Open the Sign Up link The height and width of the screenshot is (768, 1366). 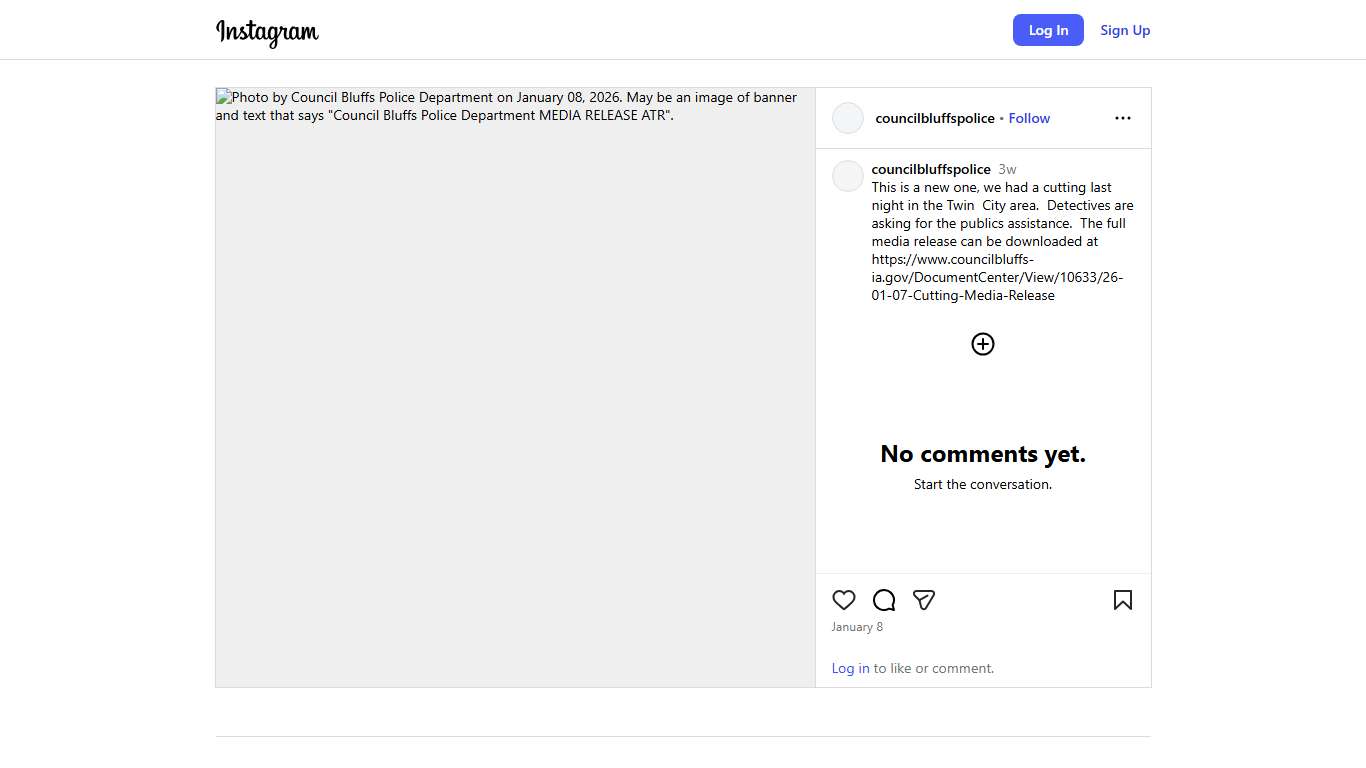1125,30
